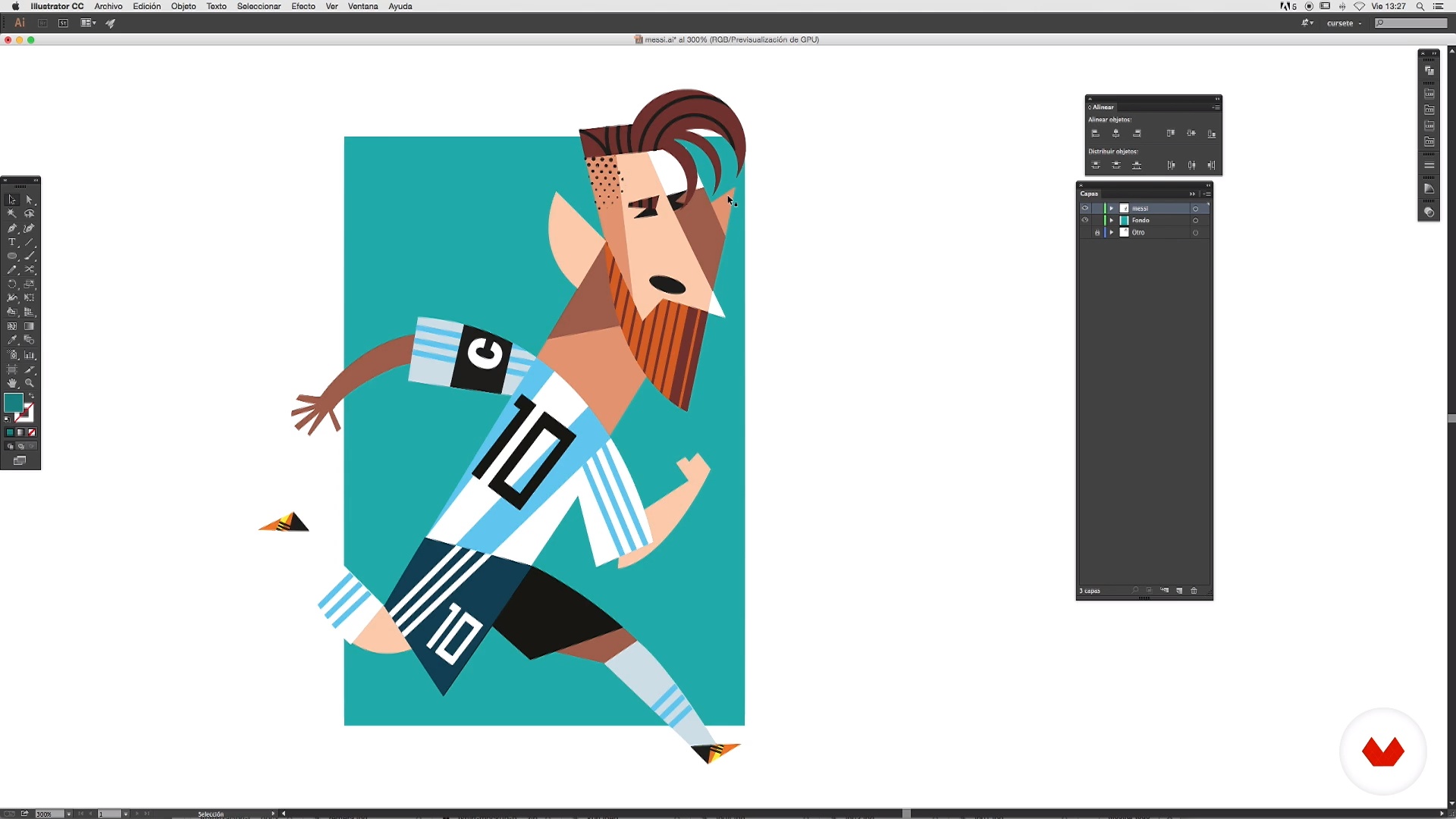The height and width of the screenshot is (819, 1456).
Task: Show the Otro layer via visibility column
Action: (x=1085, y=233)
